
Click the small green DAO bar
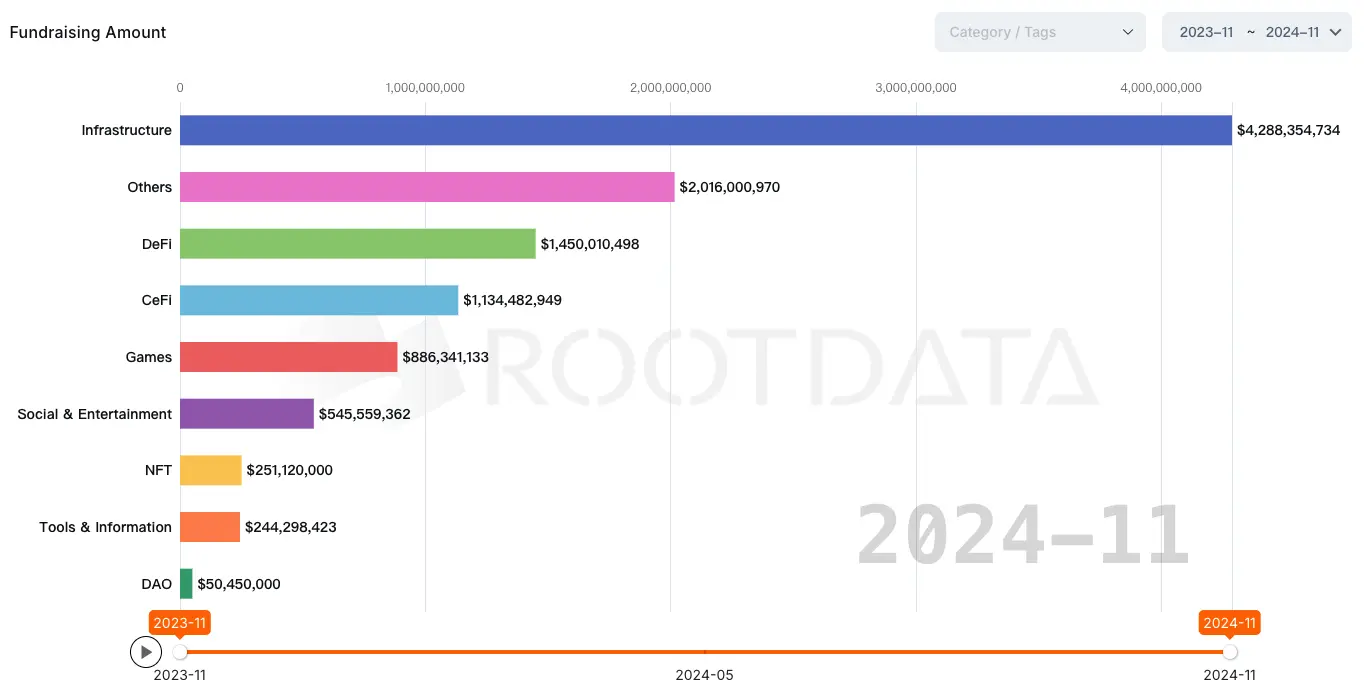point(186,584)
